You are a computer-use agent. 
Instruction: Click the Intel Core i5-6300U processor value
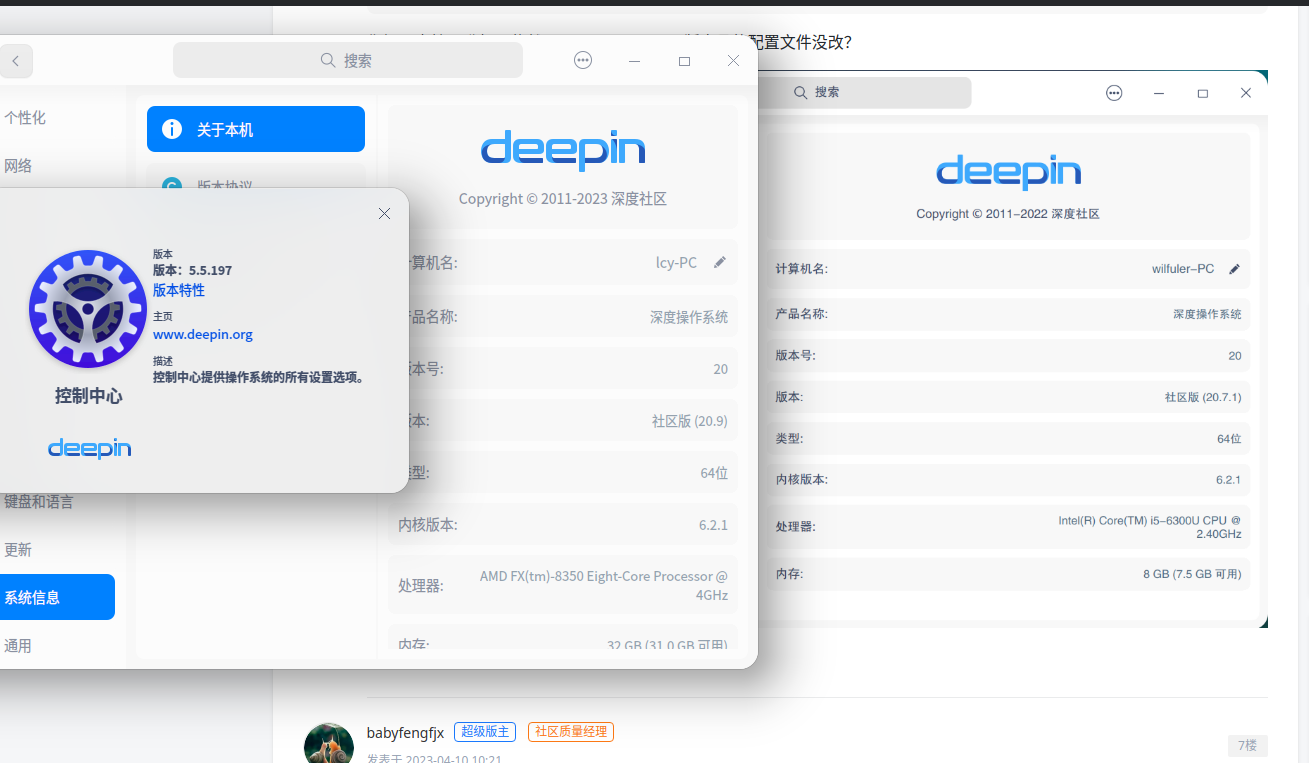pos(1150,527)
